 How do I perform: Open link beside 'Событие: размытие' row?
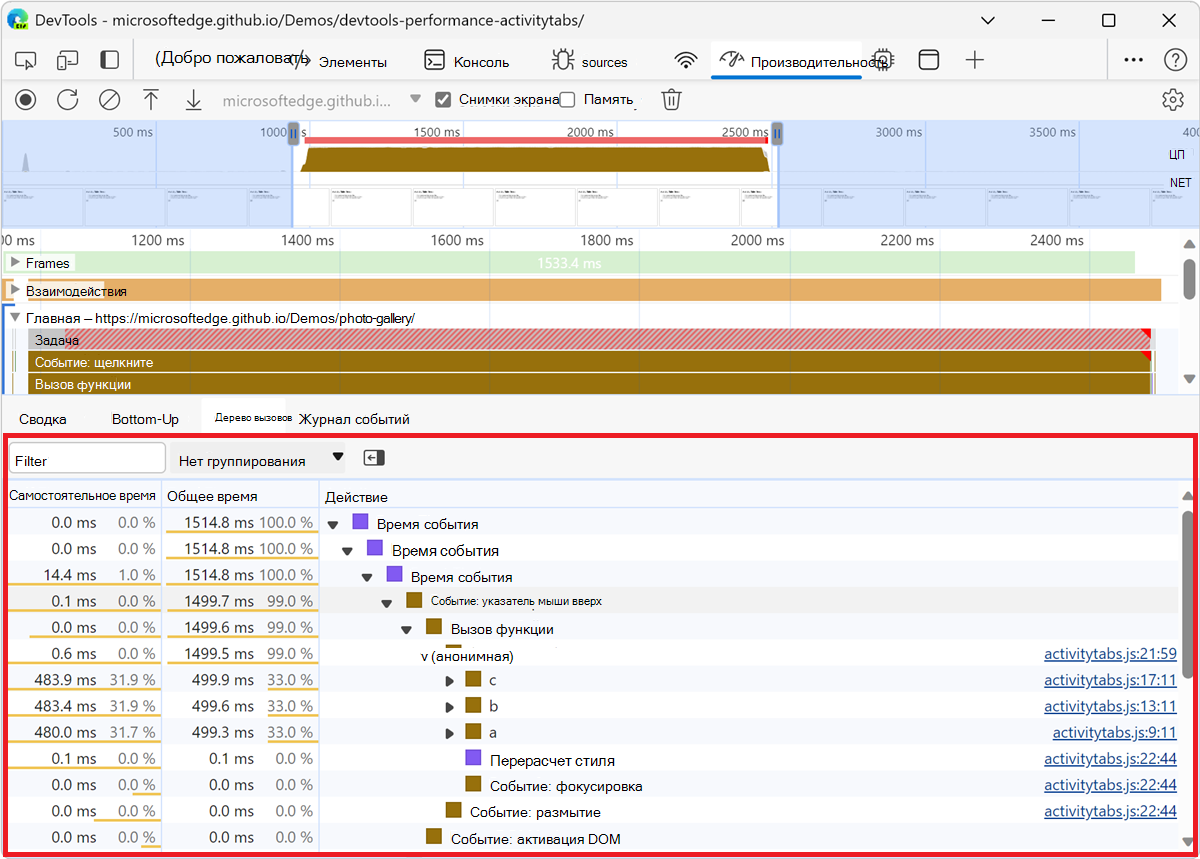tap(1110, 811)
